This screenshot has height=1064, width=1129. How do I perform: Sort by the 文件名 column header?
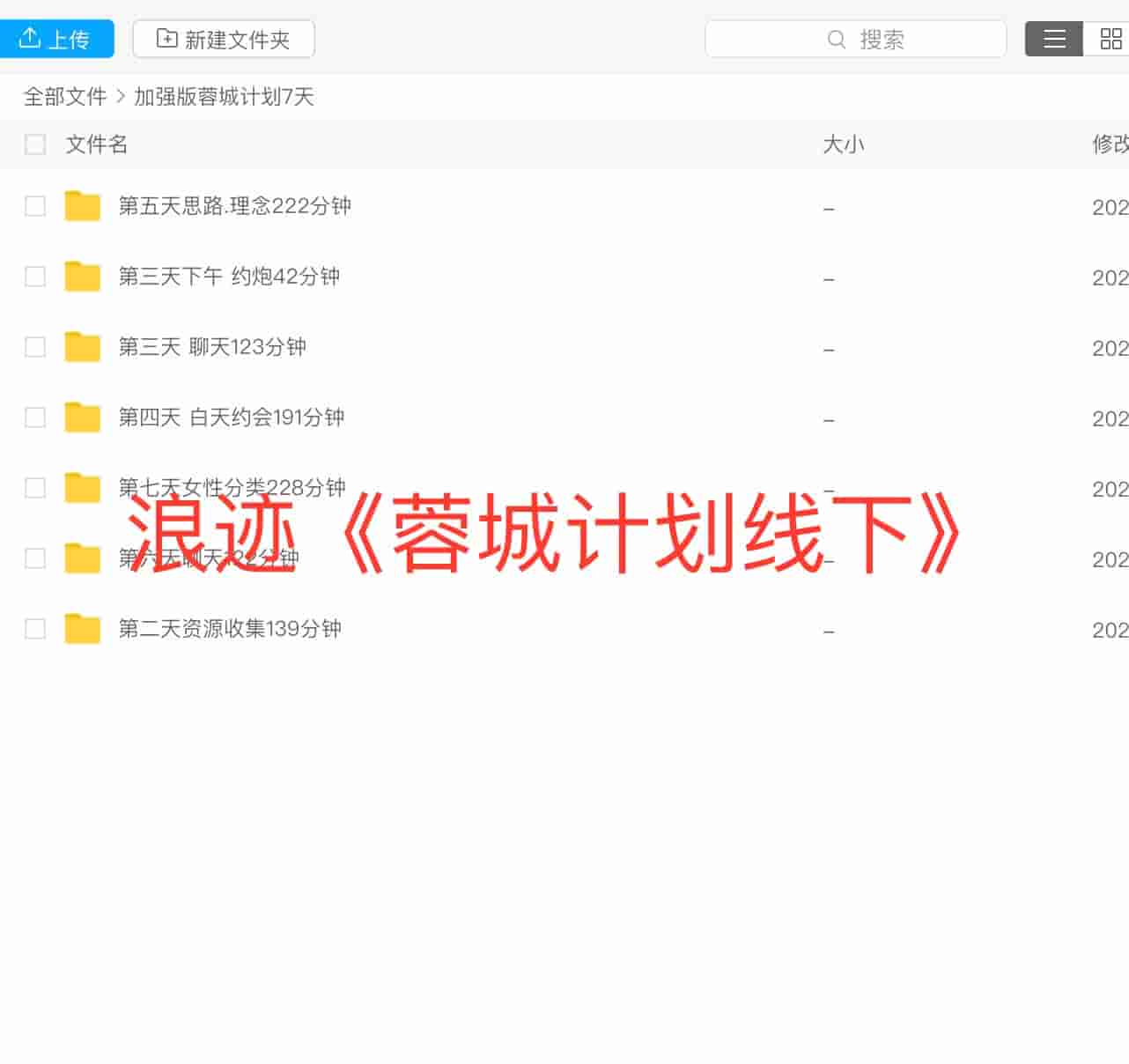click(97, 144)
